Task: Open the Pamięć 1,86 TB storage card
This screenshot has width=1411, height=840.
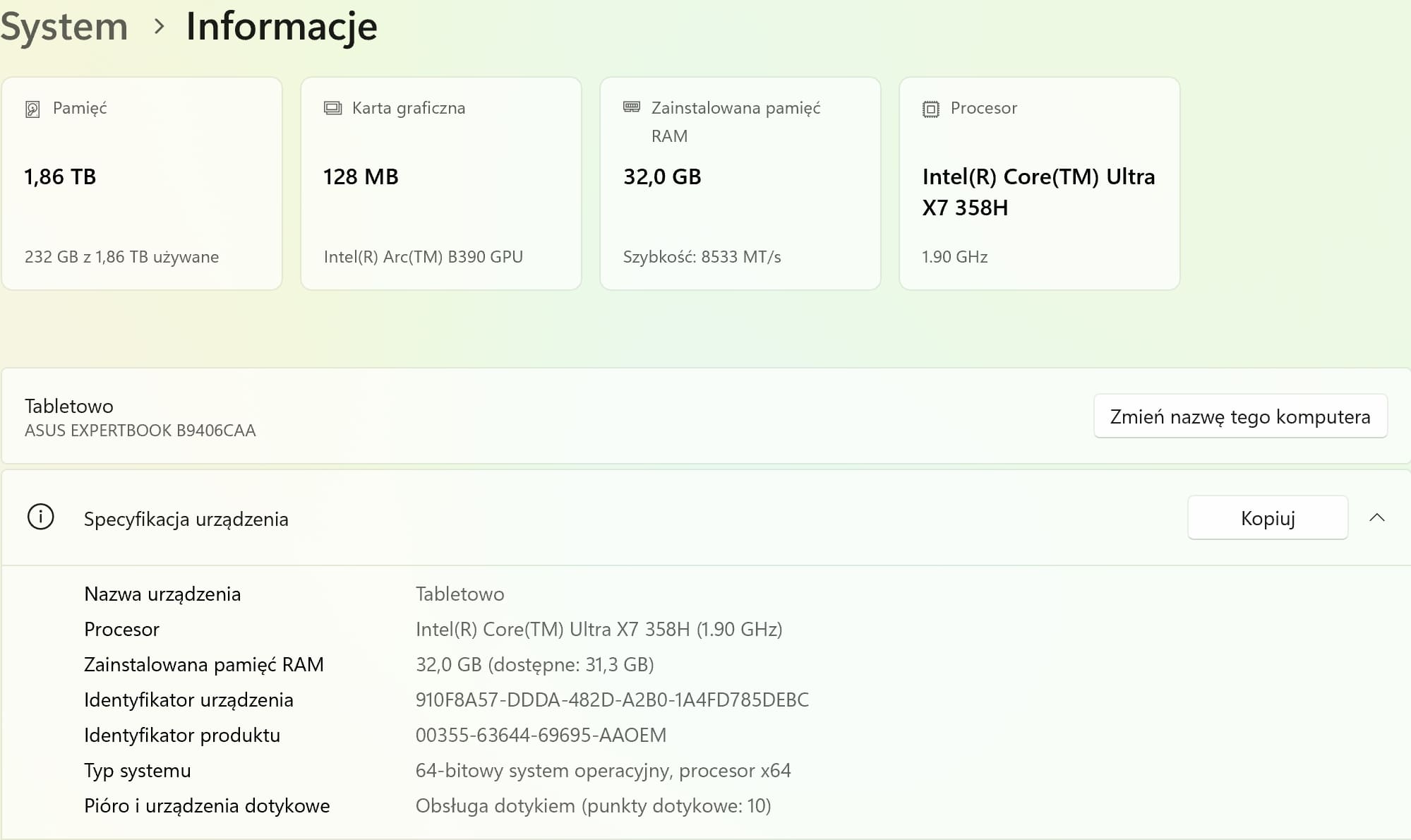Action: 142,184
